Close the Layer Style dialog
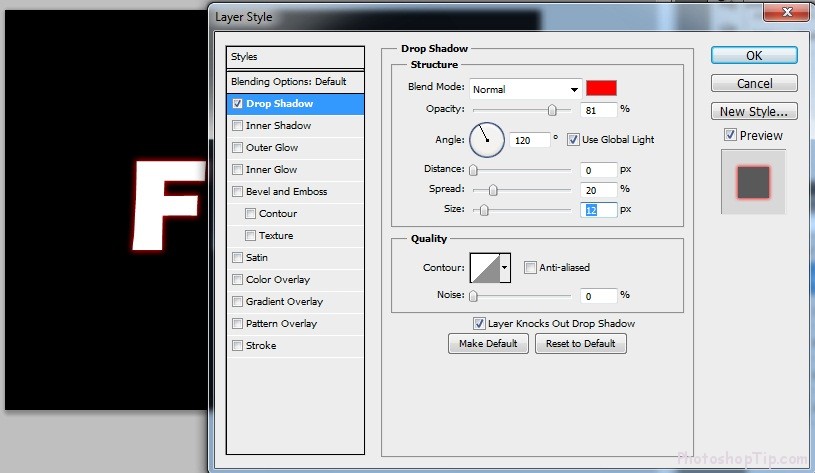Viewport: 815px width, 473px height. tap(786, 11)
